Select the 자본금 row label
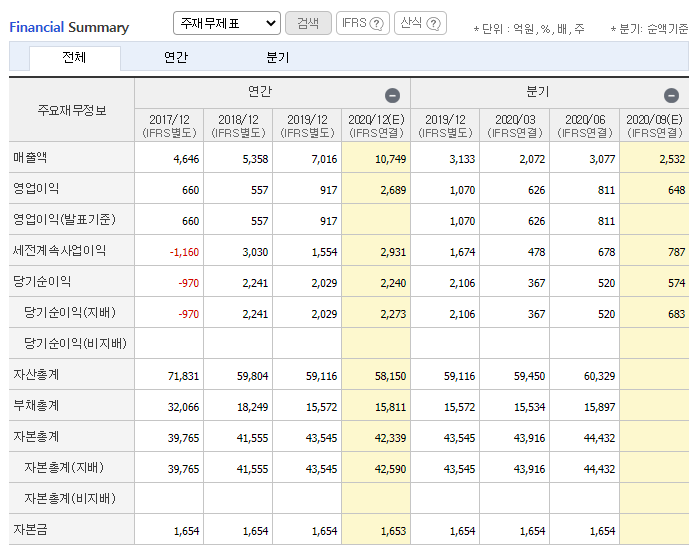 (x=30, y=529)
